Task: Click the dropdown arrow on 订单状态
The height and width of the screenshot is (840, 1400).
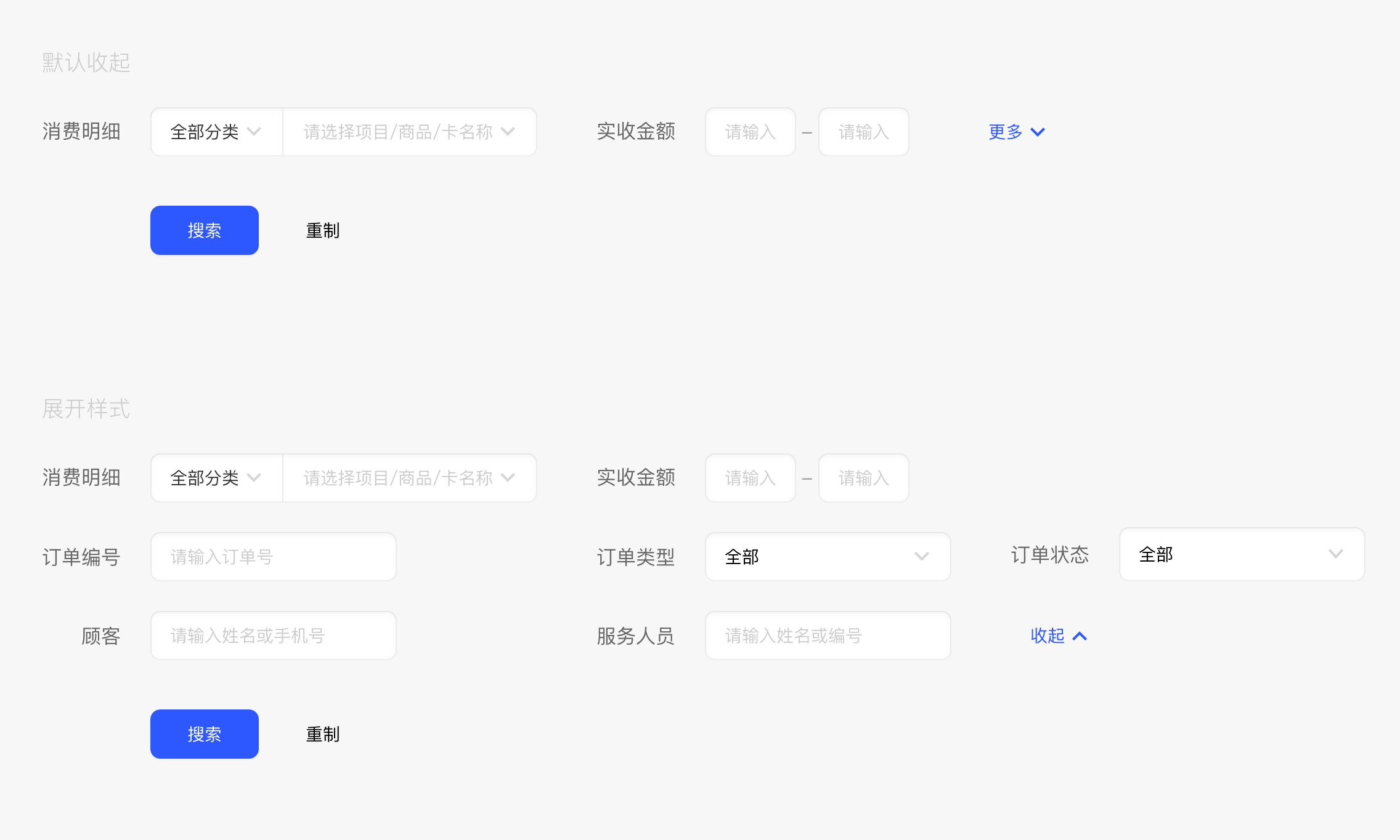Action: point(1338,556)
